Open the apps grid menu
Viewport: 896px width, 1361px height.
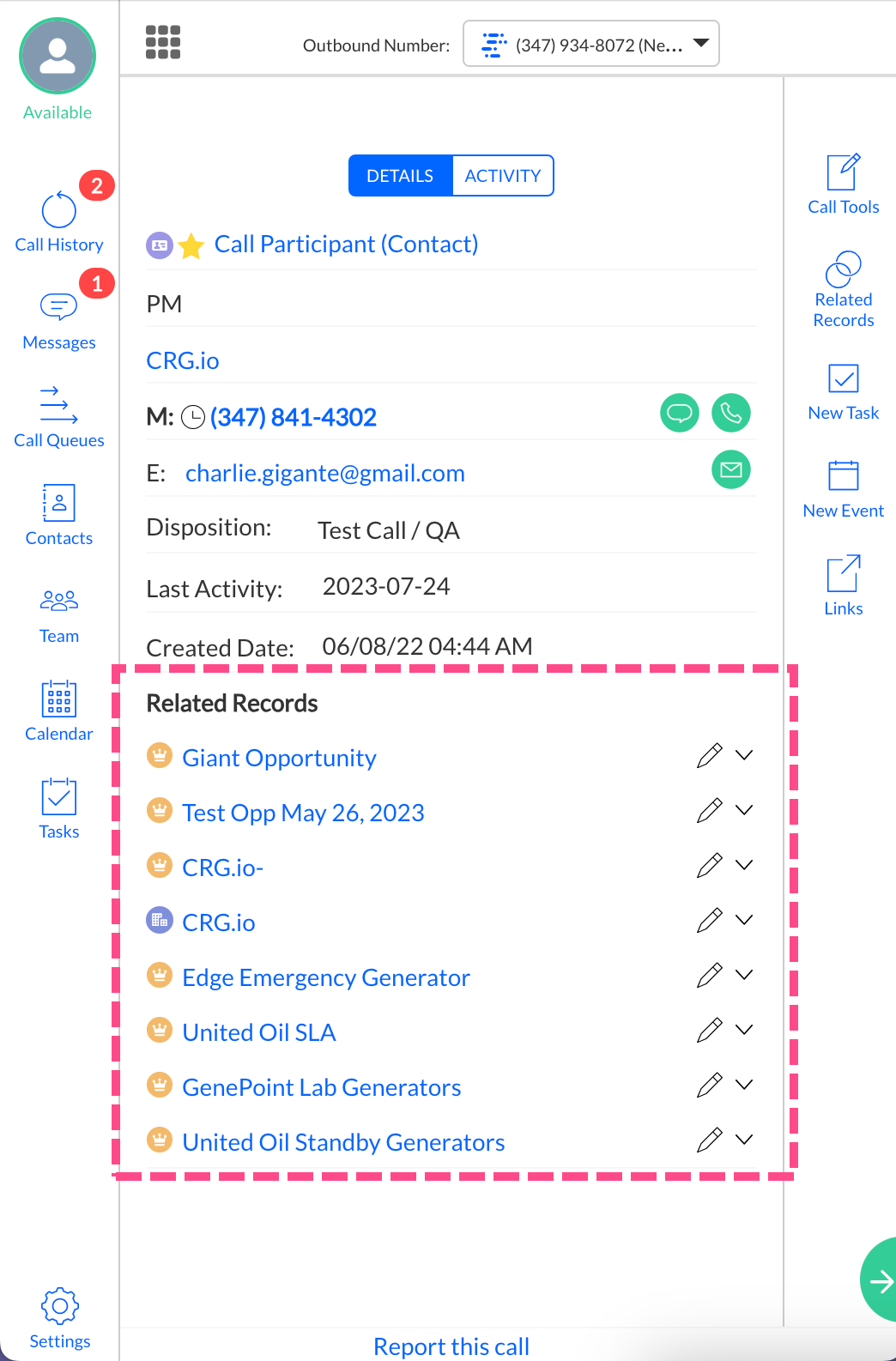163,42
